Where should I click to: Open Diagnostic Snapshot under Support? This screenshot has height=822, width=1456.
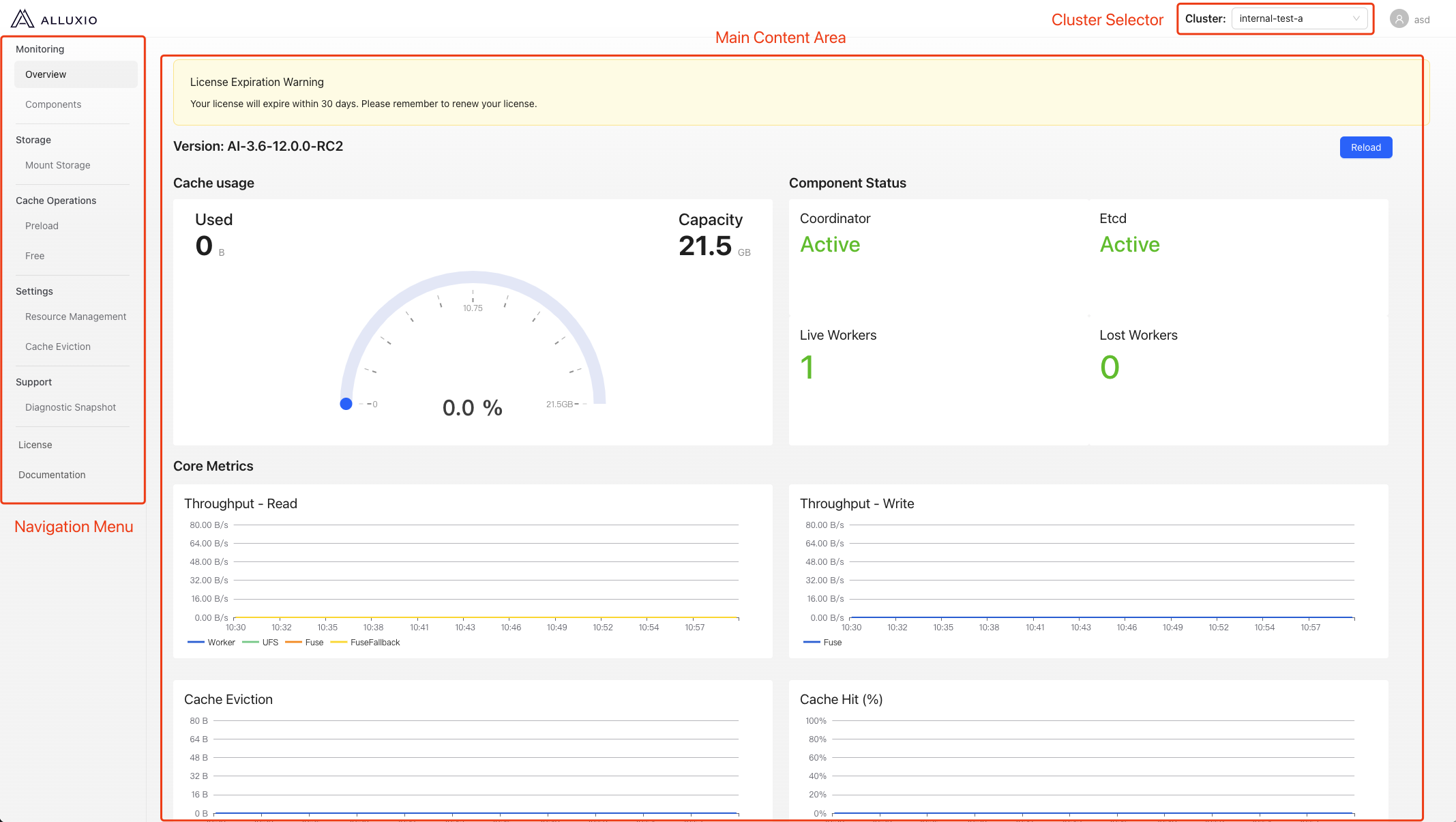pos(70,407)
